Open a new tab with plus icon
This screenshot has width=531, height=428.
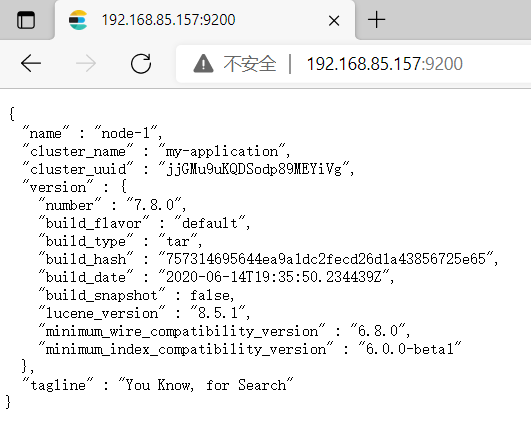[376, 20]
